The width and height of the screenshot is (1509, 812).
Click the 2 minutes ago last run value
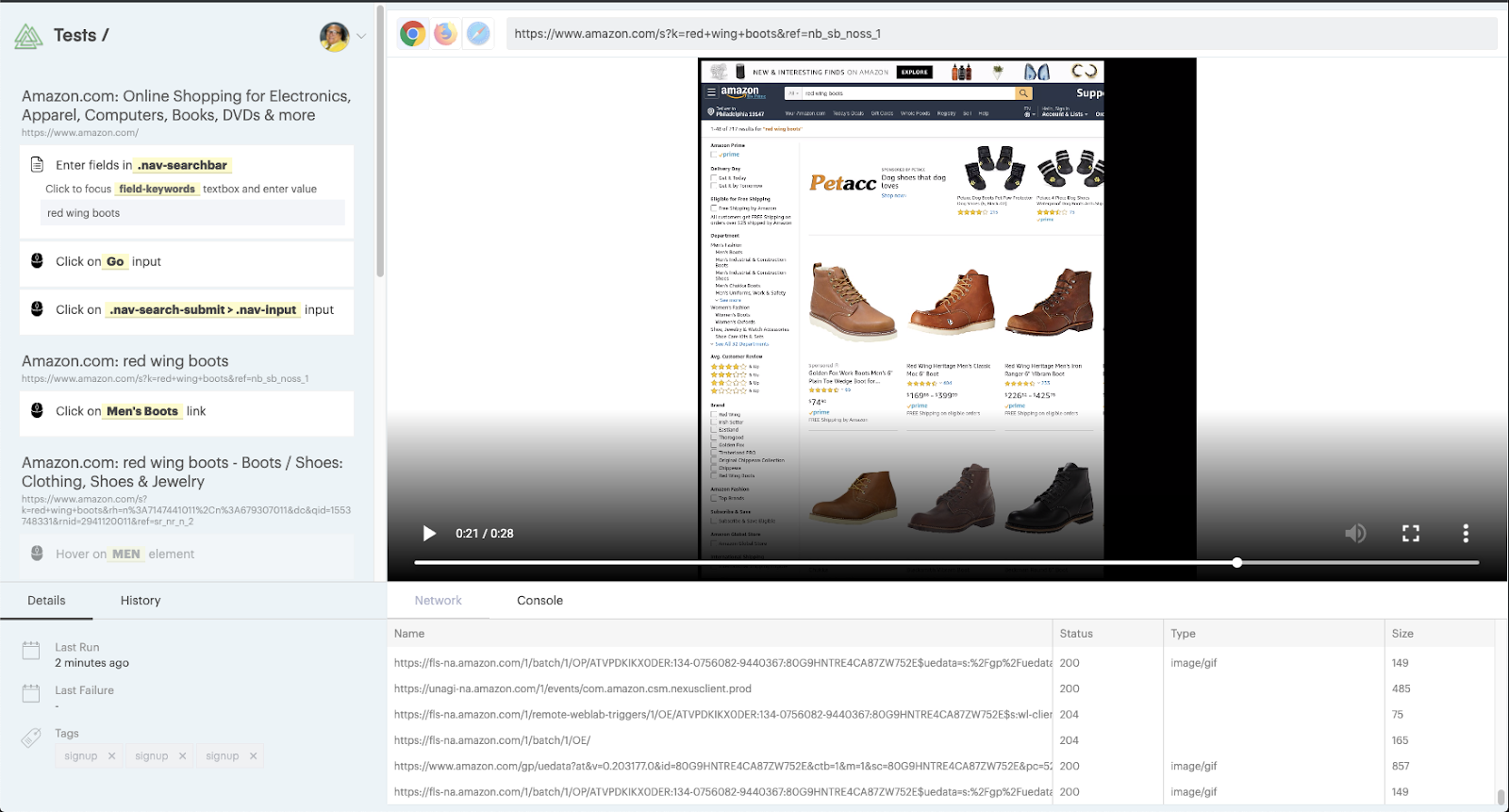coord(91,663)
